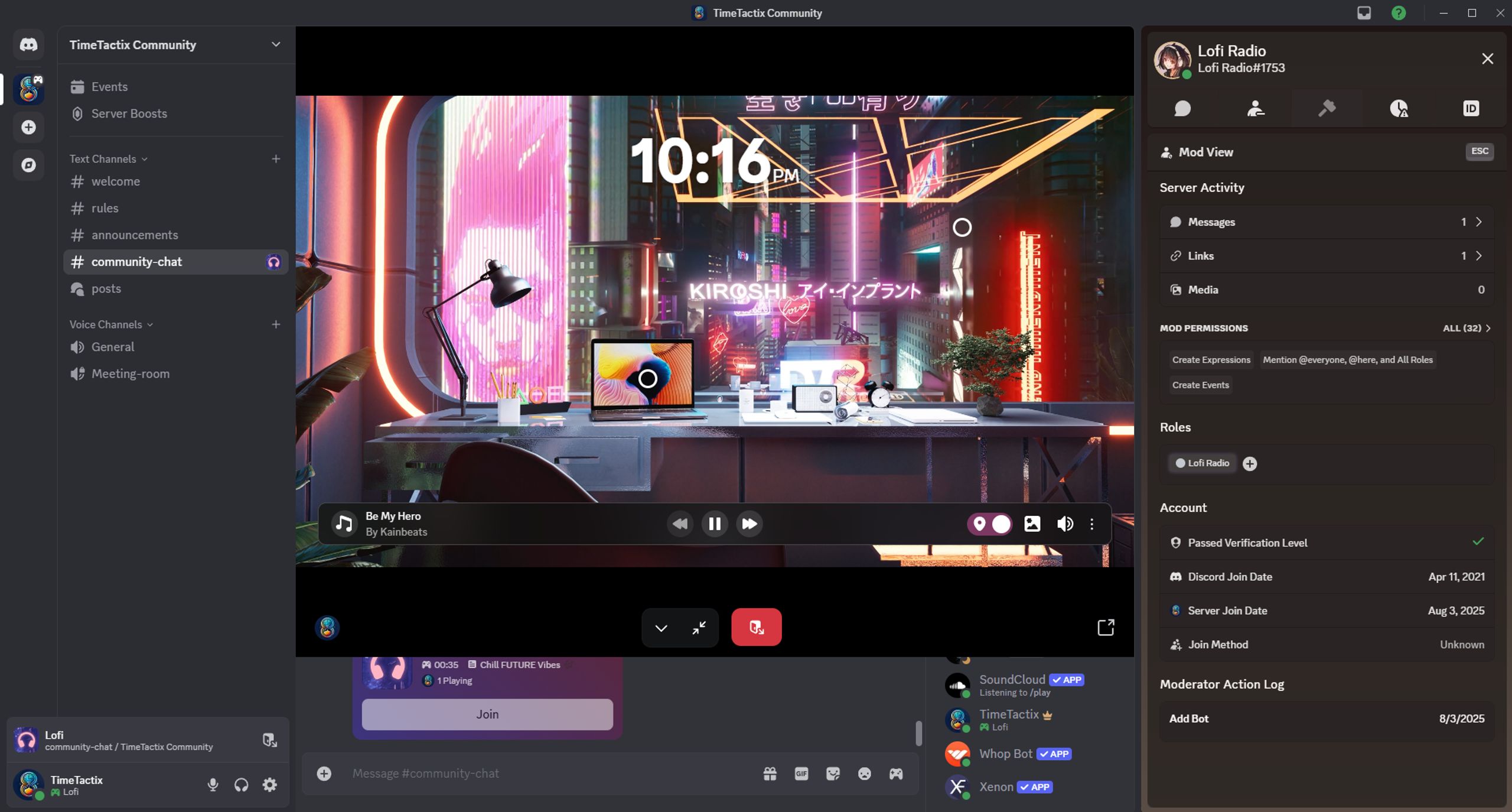Viewport: 1512px width, 812px height.
Task: Disconnect from Lofi activity in status panel
Action: click(x=269, y=740)
